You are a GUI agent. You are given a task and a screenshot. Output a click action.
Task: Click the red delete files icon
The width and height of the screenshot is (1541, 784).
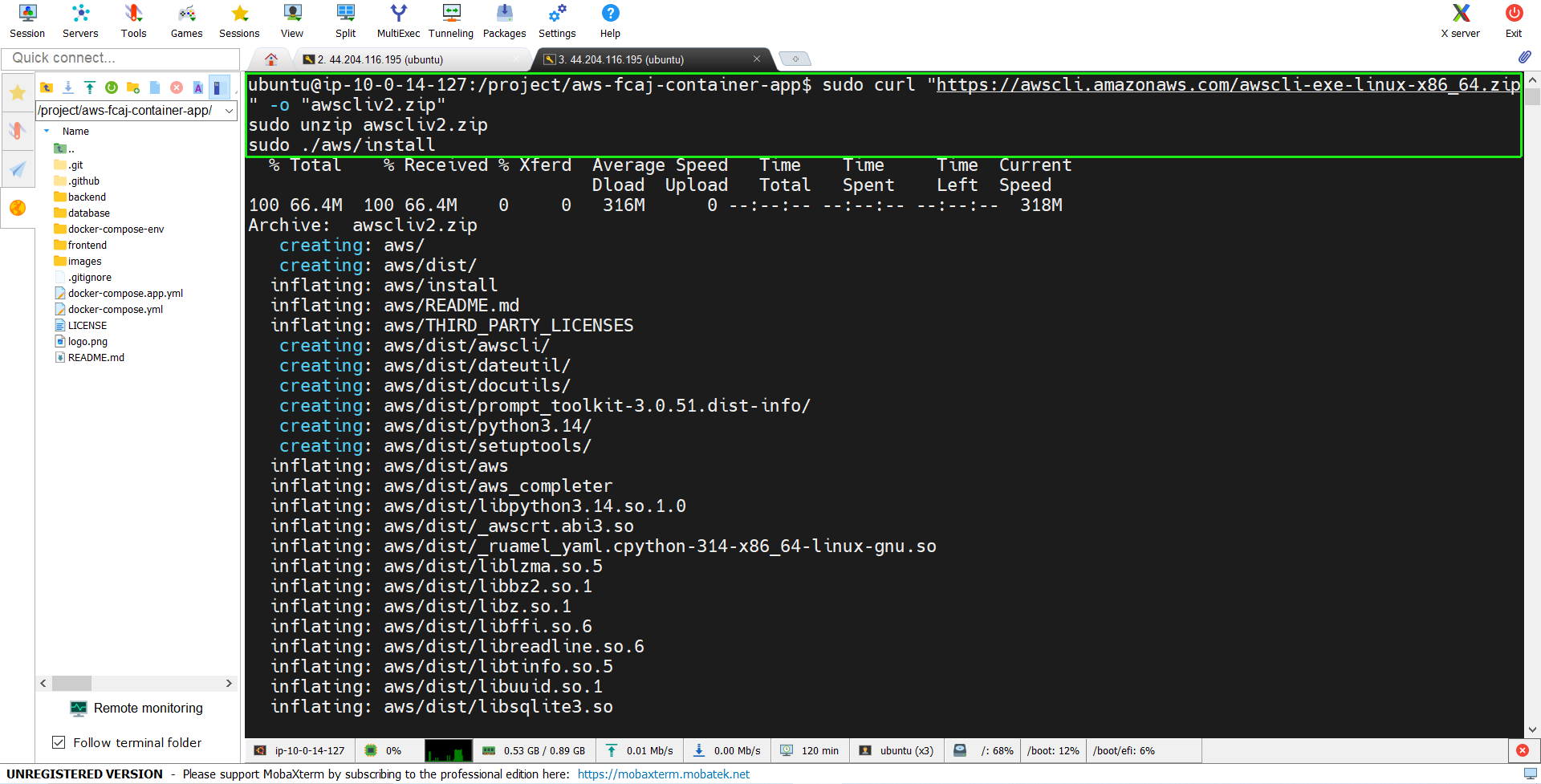[177, 87]
